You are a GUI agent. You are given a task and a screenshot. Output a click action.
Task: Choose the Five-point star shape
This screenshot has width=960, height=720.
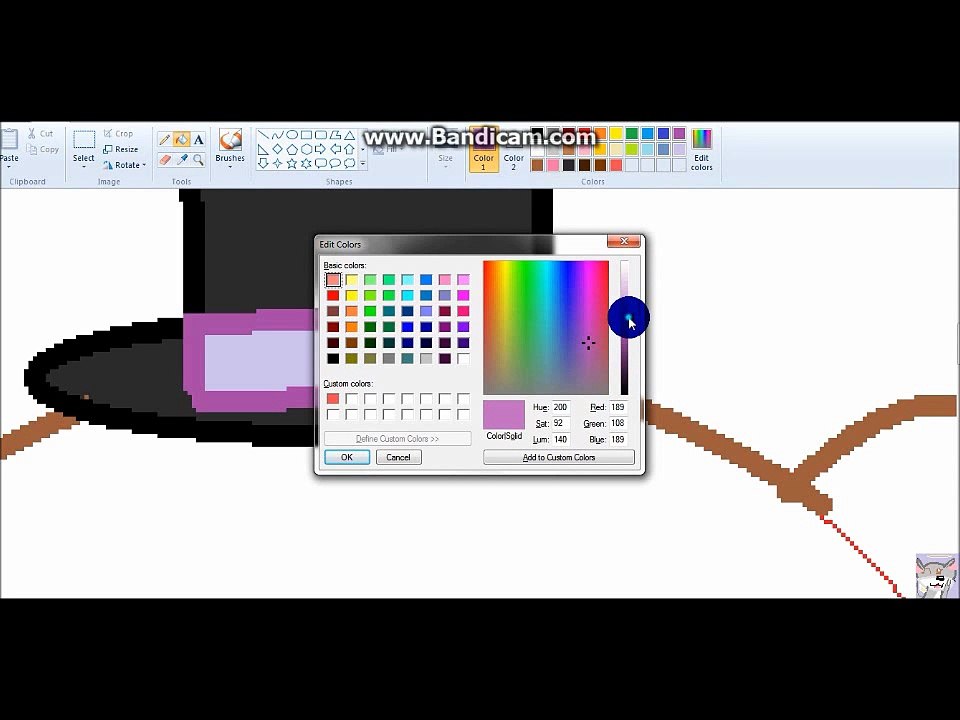(292, 163)
